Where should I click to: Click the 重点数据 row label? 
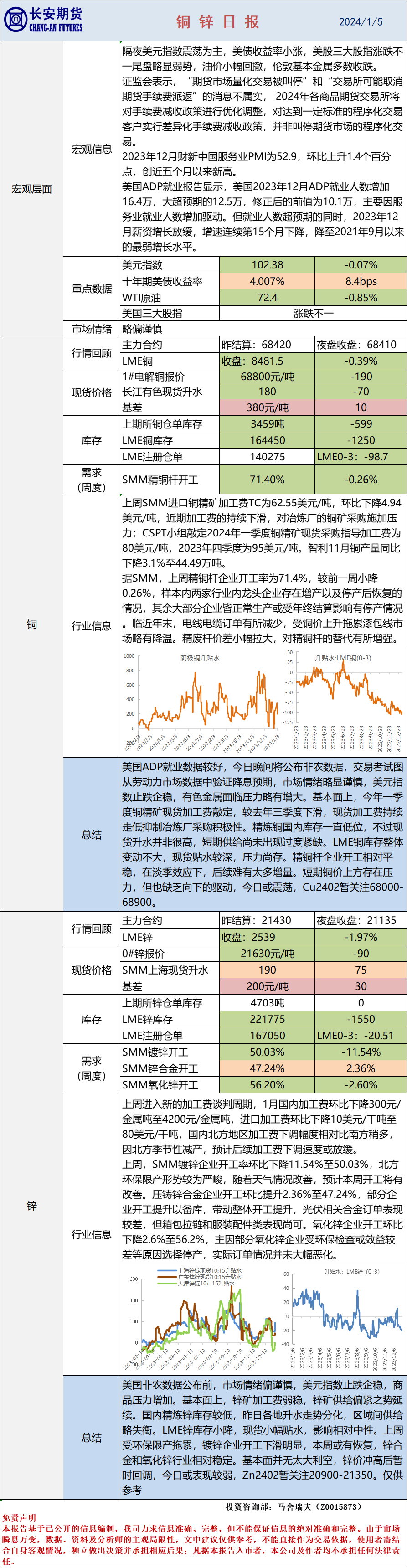coord(92,289)
